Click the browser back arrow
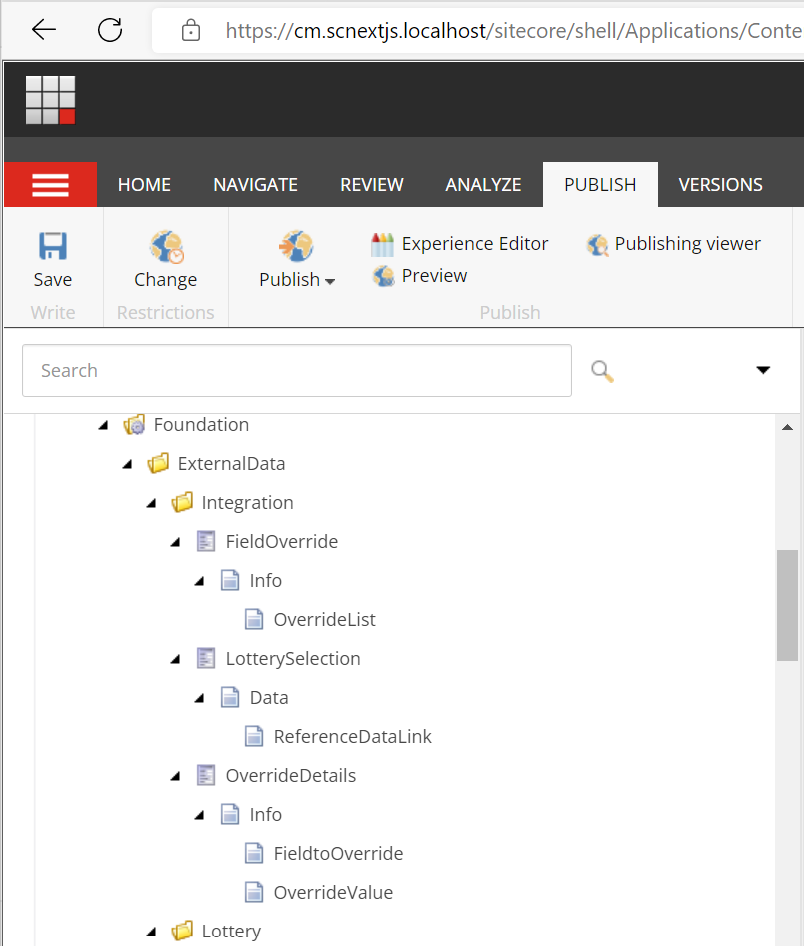 click(43, 29)
